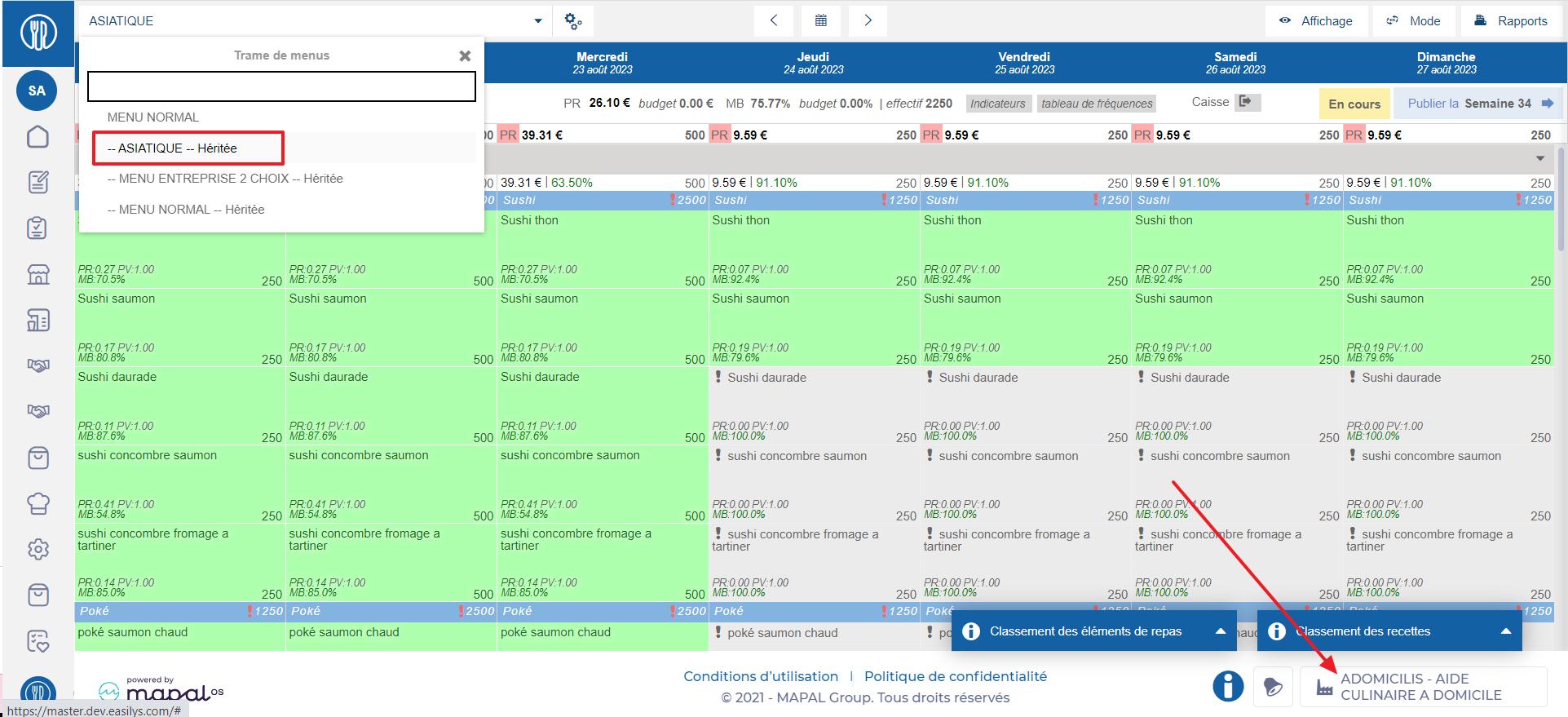1568x717 pixels.
Task: Click the blue information circle icon in the footer
Action: coord(1228,686)
